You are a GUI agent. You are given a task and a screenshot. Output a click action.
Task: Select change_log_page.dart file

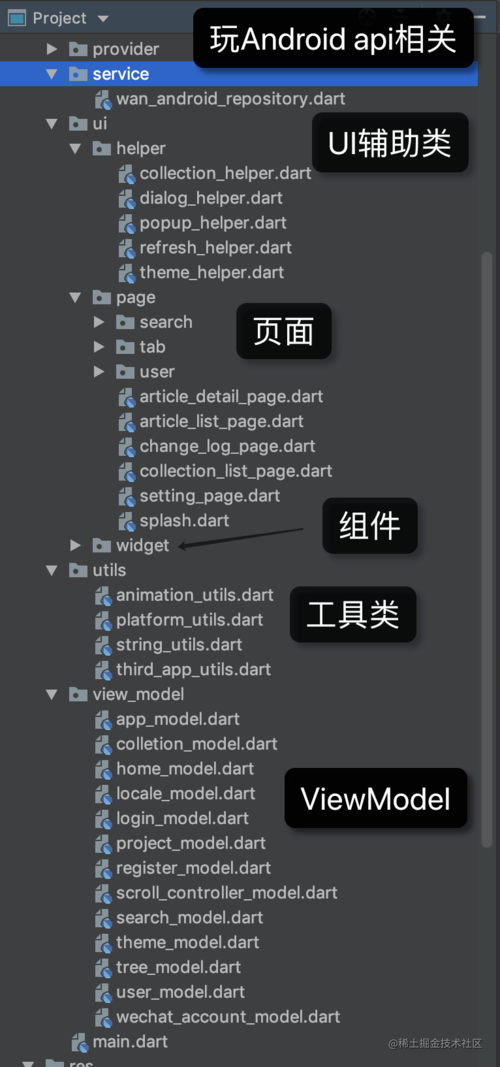tap(227, 446)
